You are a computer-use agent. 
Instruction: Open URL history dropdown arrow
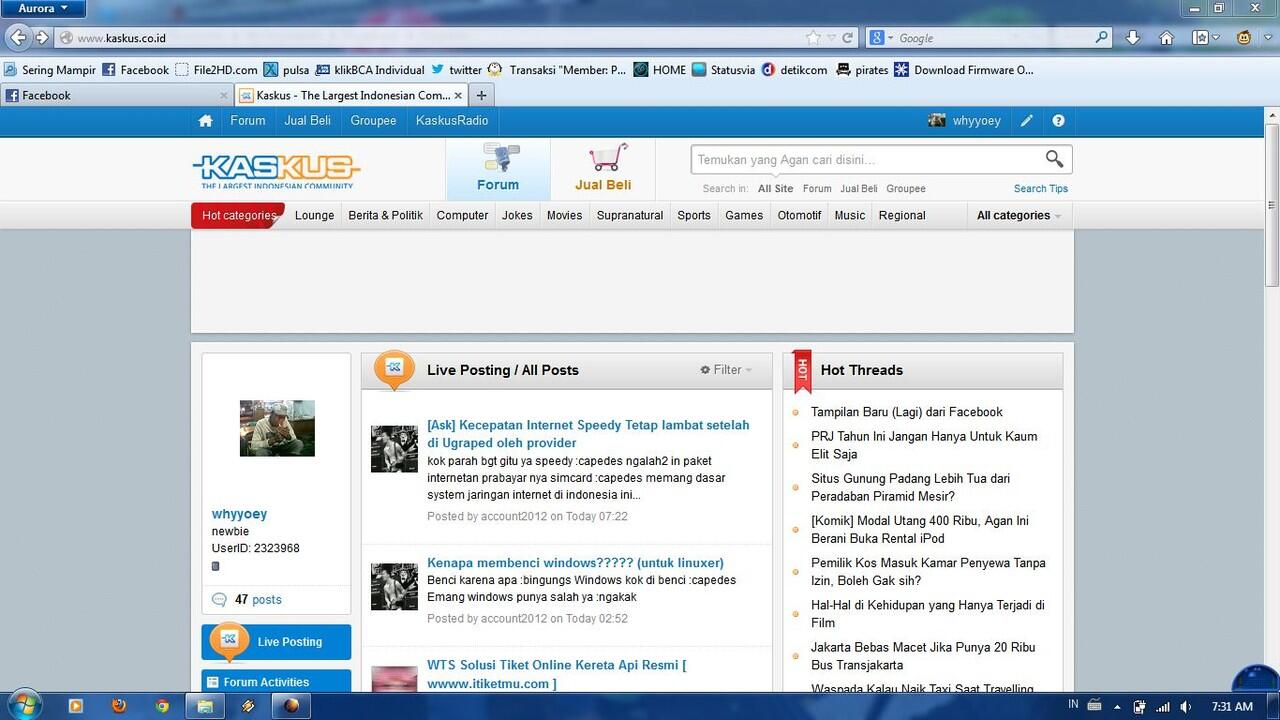pos(831,38)
